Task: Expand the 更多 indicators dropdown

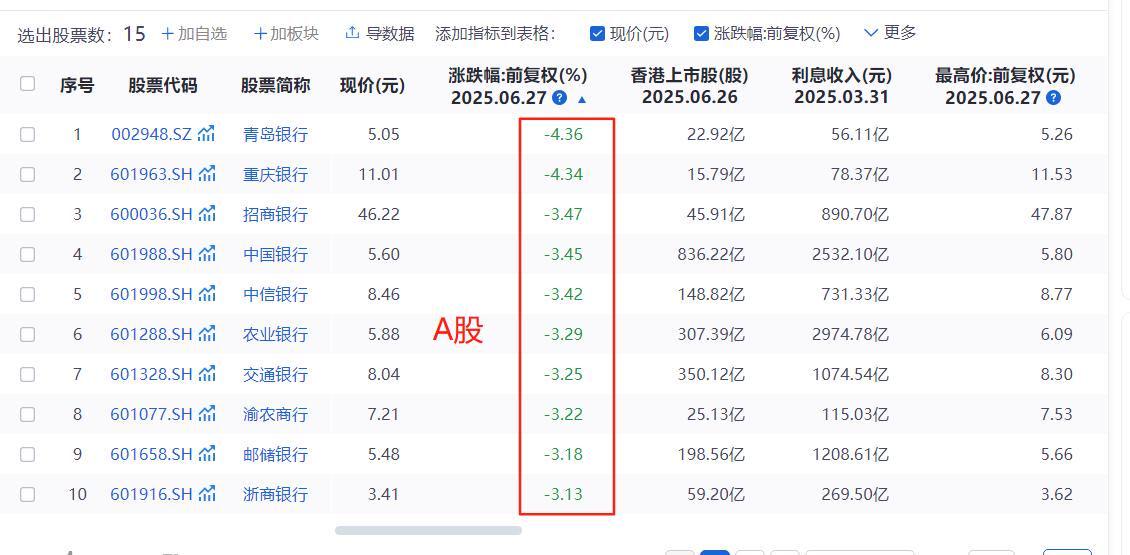Action: 890,32
